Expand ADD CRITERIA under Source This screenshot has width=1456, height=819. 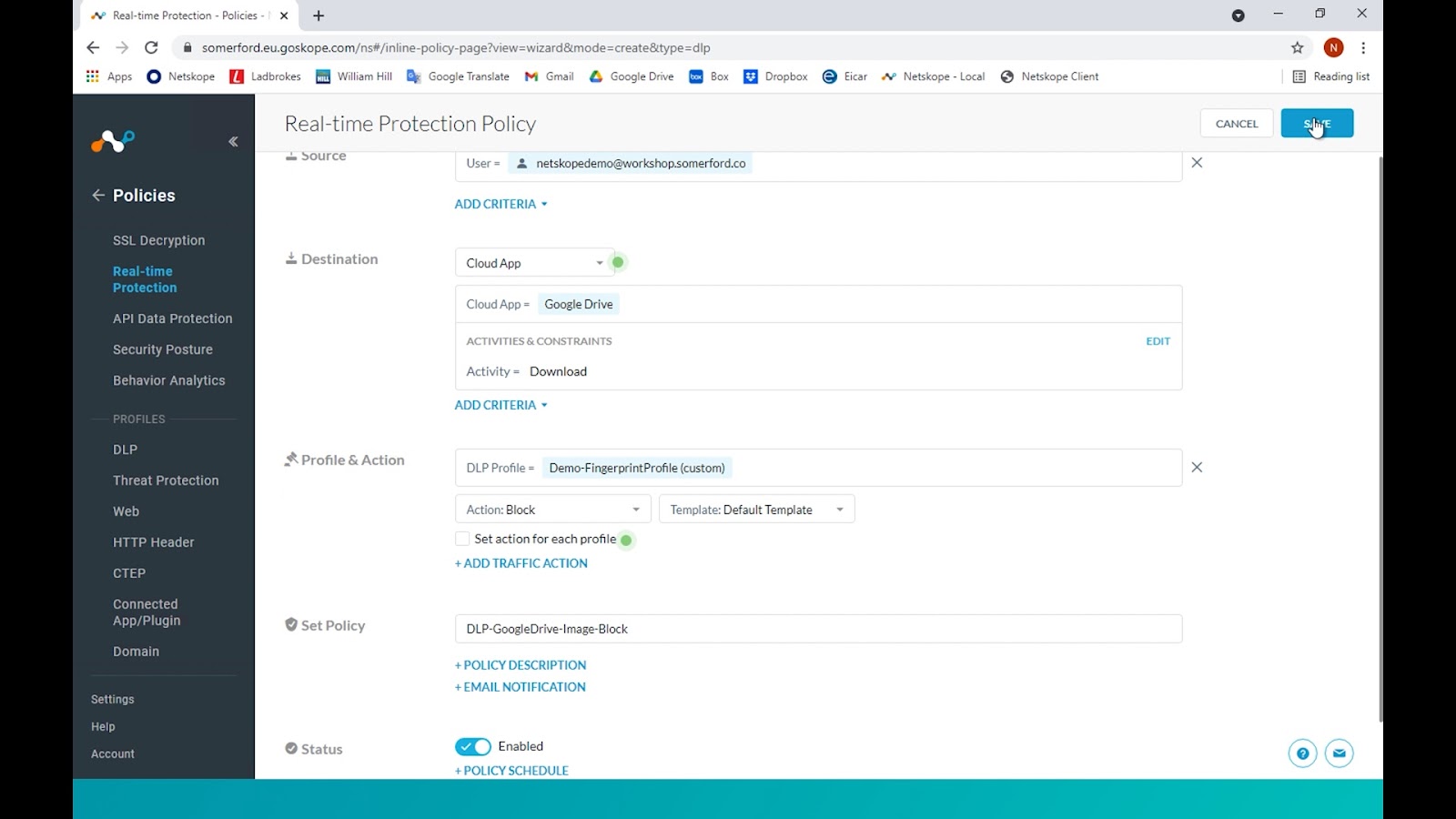pyautogui.click(x=500, y=204)
